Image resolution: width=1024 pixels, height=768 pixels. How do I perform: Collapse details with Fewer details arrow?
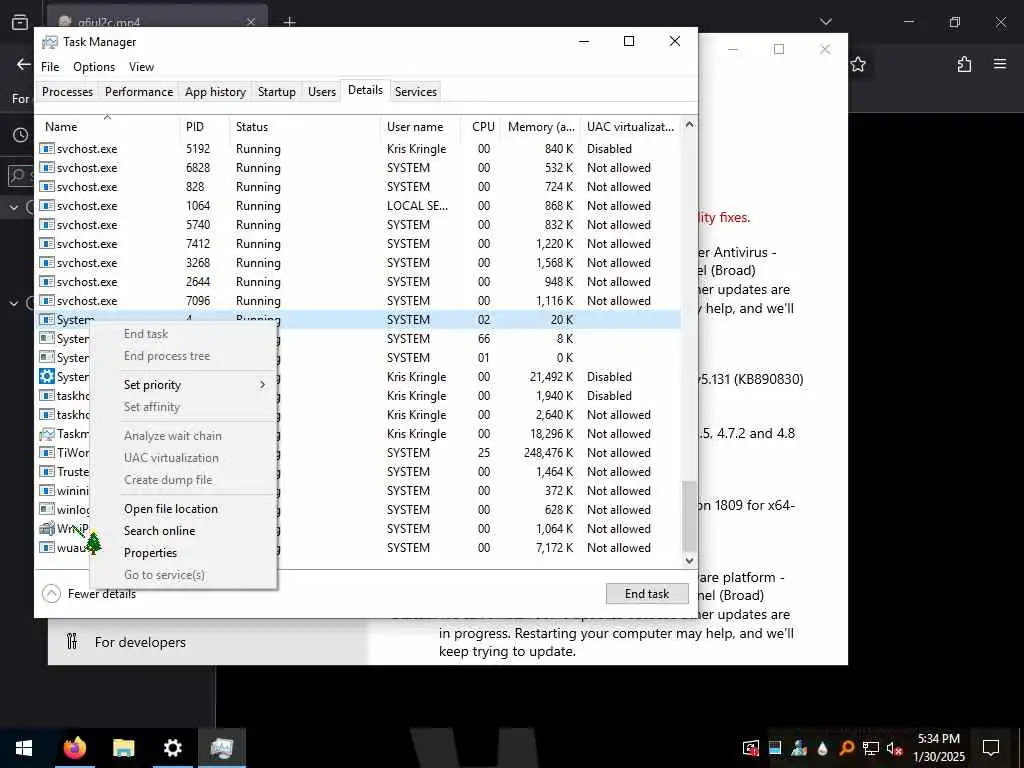[51, 594]
